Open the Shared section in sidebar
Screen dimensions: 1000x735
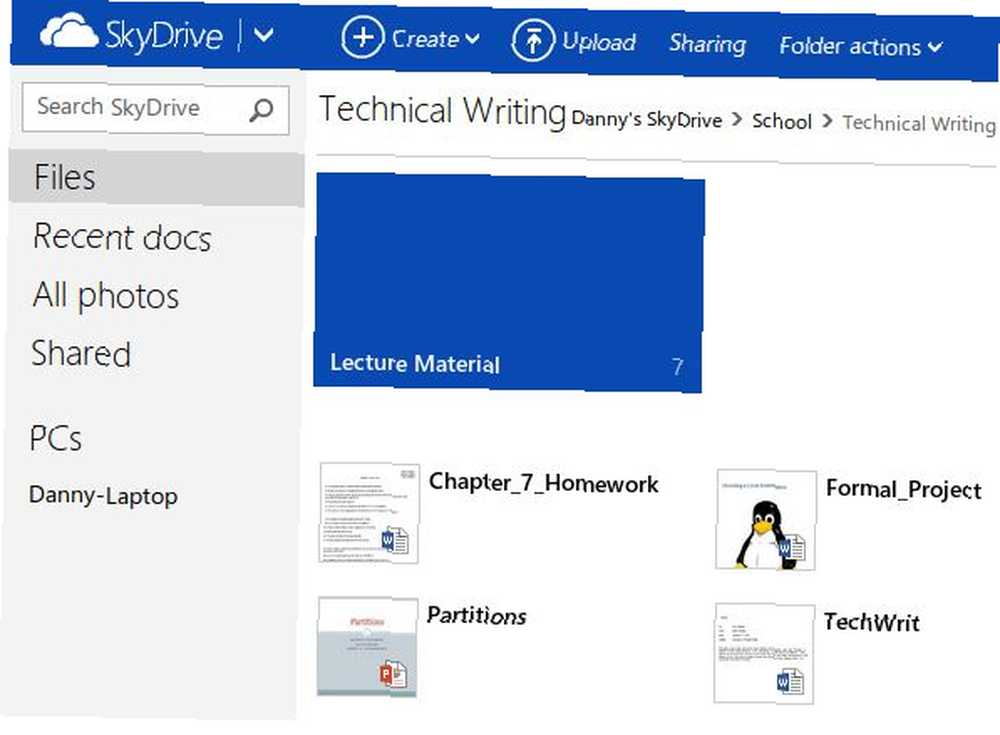pyautogui.click(x=81, y=353)
